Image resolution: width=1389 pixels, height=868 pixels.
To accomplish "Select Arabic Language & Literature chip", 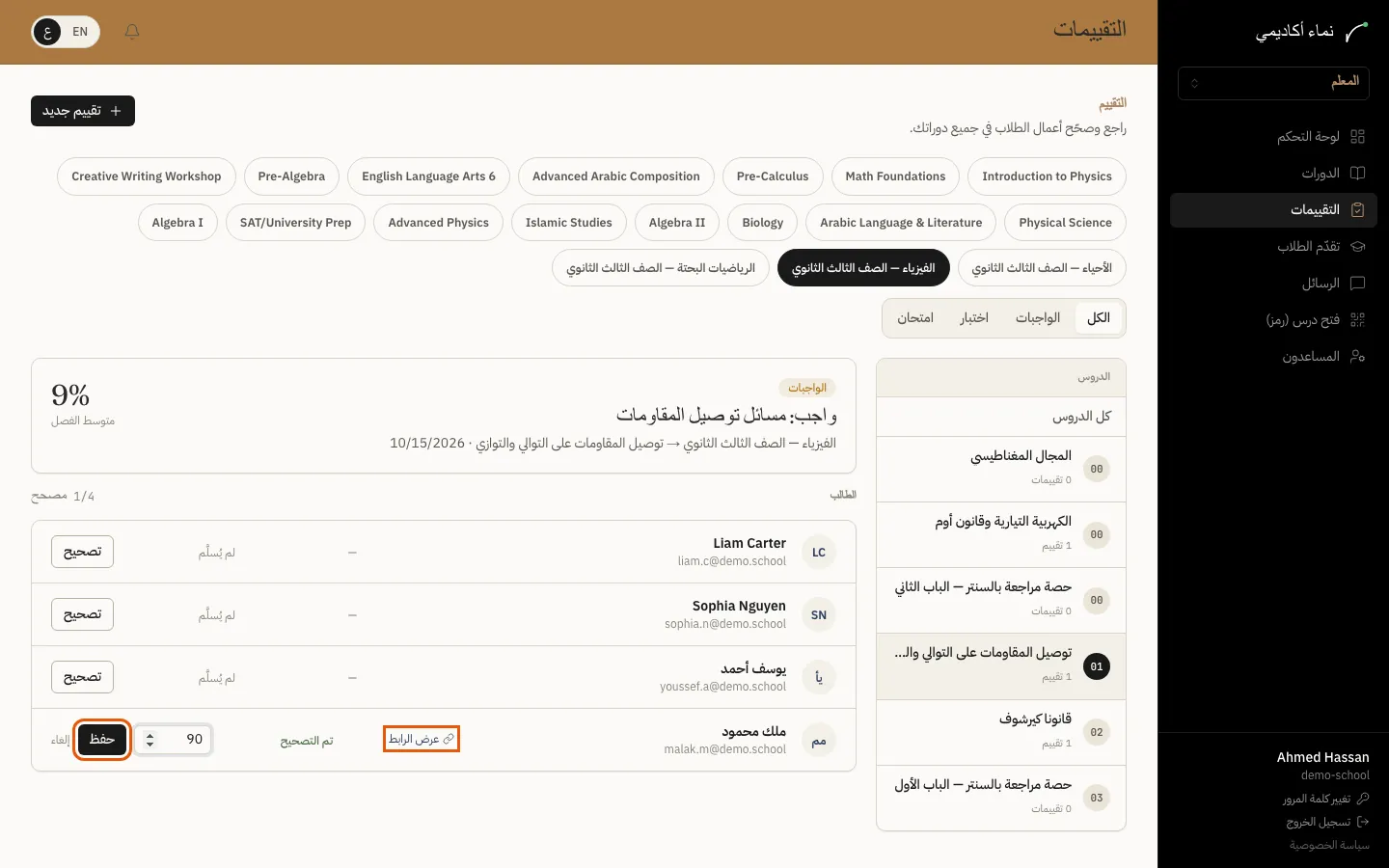I will tap(901, 223).
